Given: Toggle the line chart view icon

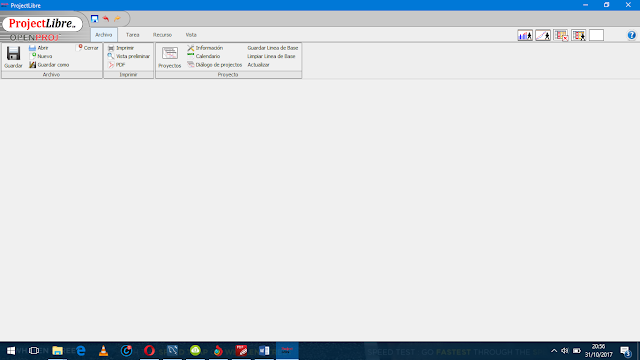Looking at the screenshot, I should pyautogui.click(x=543, y=36).
